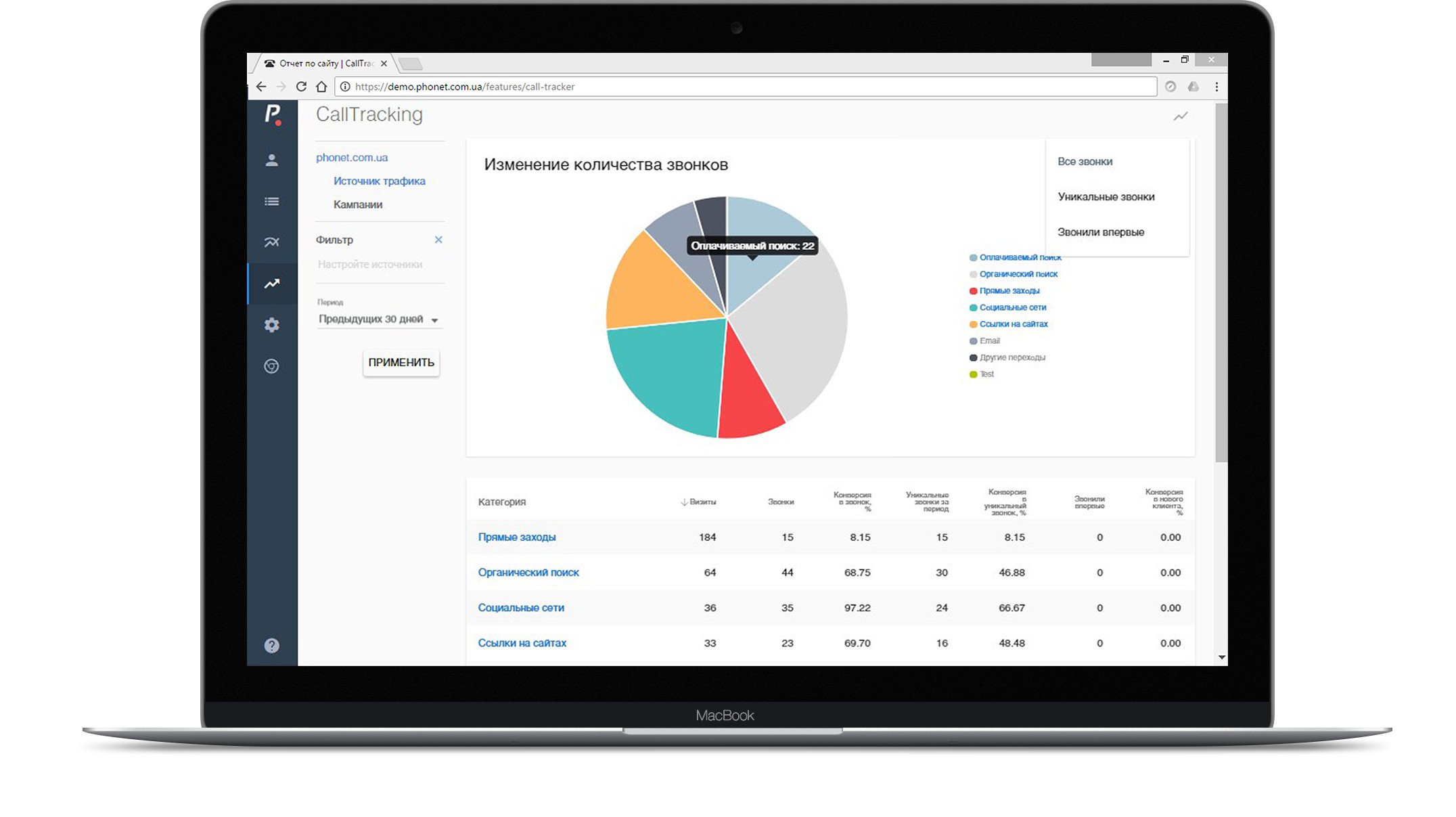Open the user profile sidebar icon

click(272, 160)
